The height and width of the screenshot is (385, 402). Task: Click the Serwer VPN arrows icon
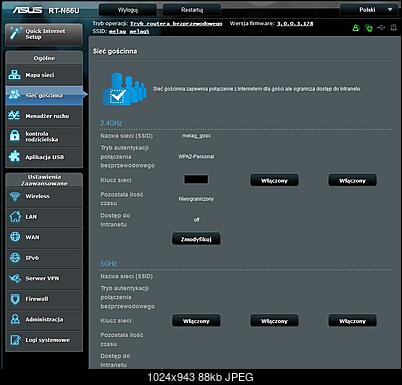(15, 278)
